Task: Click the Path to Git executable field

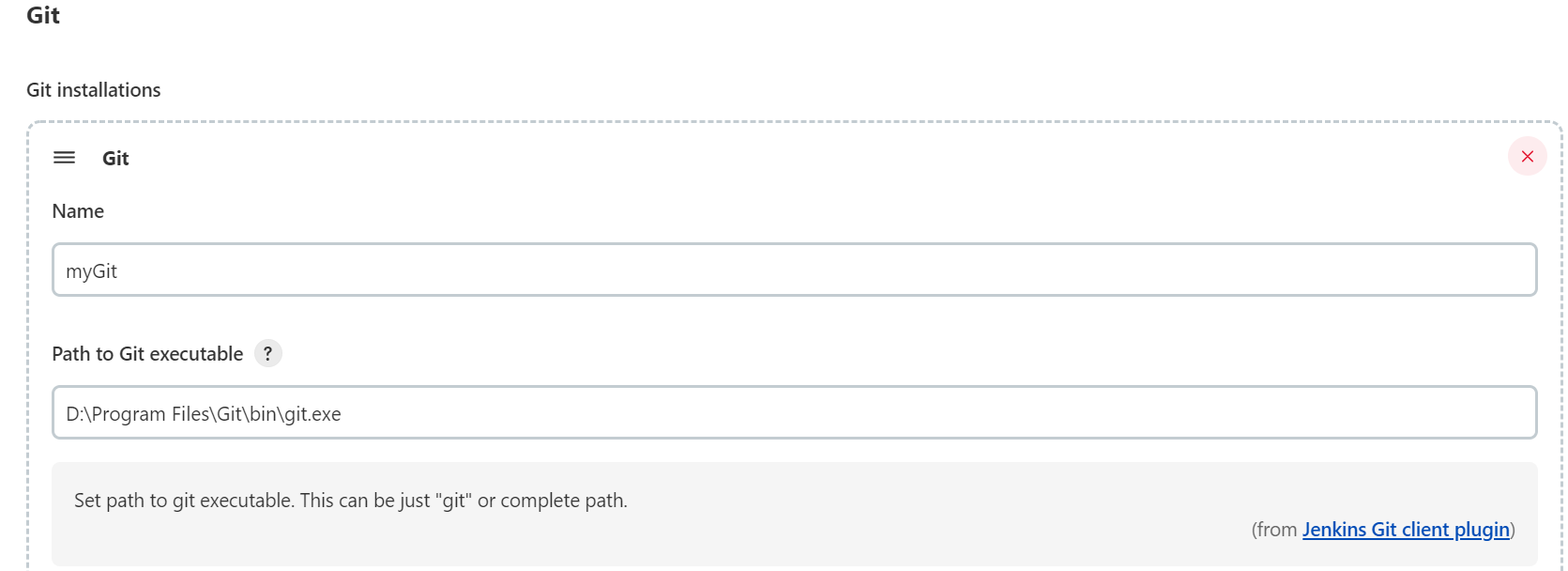Action: coord(794,413)
